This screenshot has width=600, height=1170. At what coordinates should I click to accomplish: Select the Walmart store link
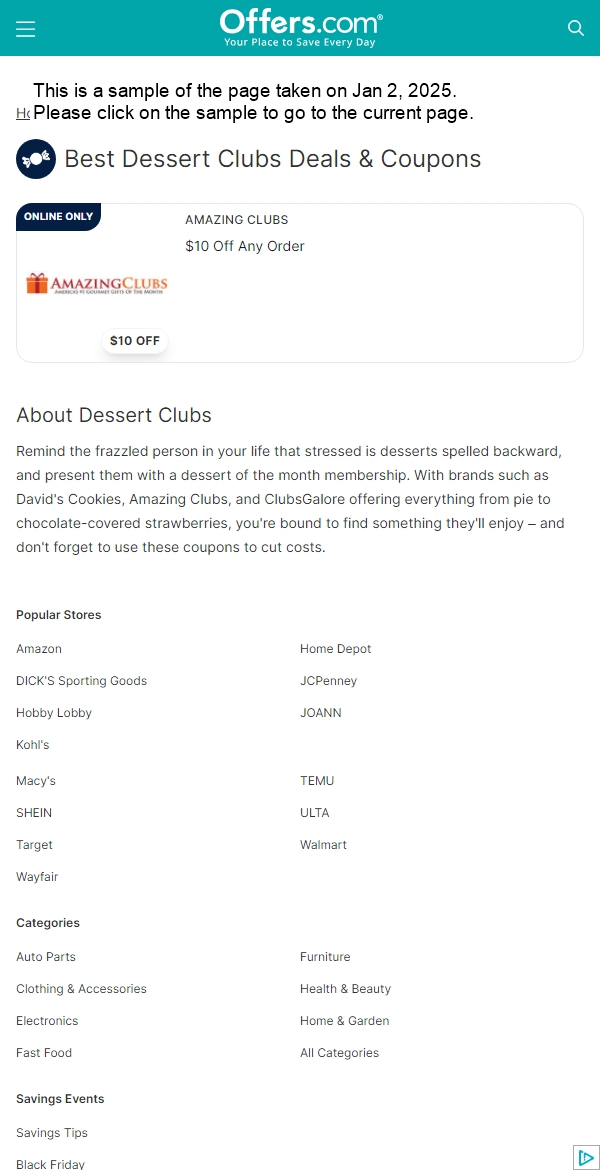(x=323, y=845)
